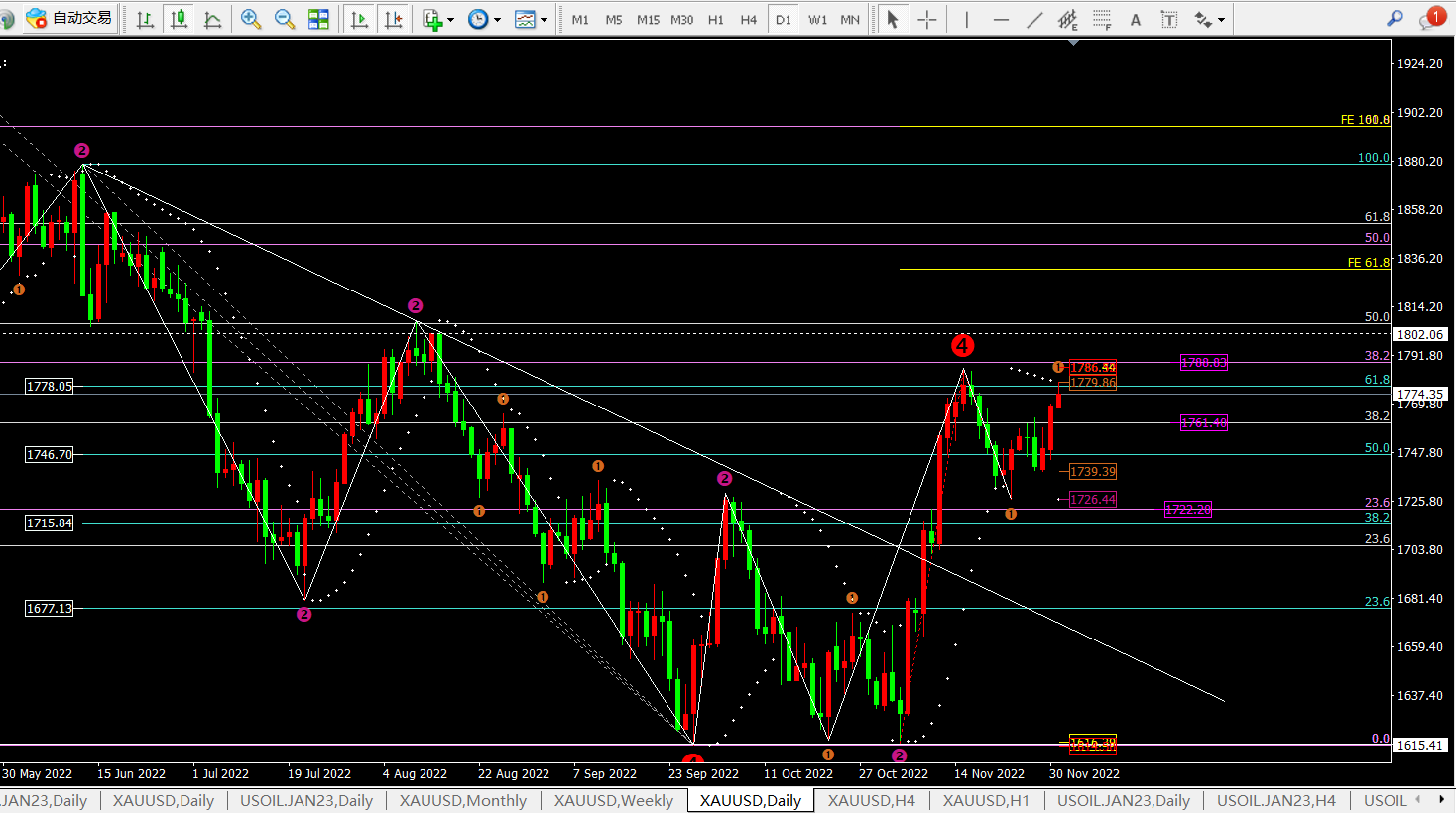The image size is (1456, 813).
Task: Click the 1761.48 magenta price tag
Action: 1204,423
